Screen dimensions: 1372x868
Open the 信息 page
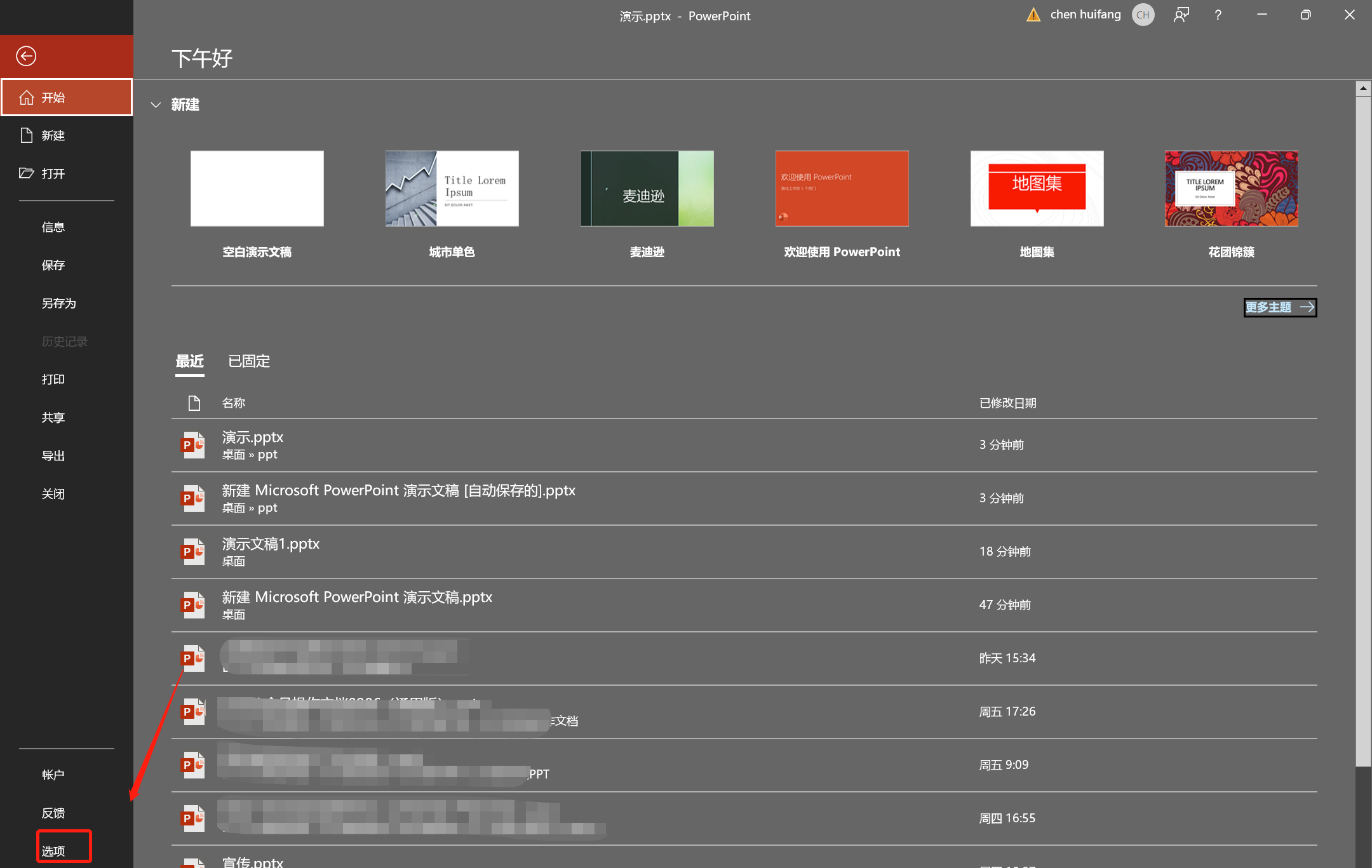[67, 227]
